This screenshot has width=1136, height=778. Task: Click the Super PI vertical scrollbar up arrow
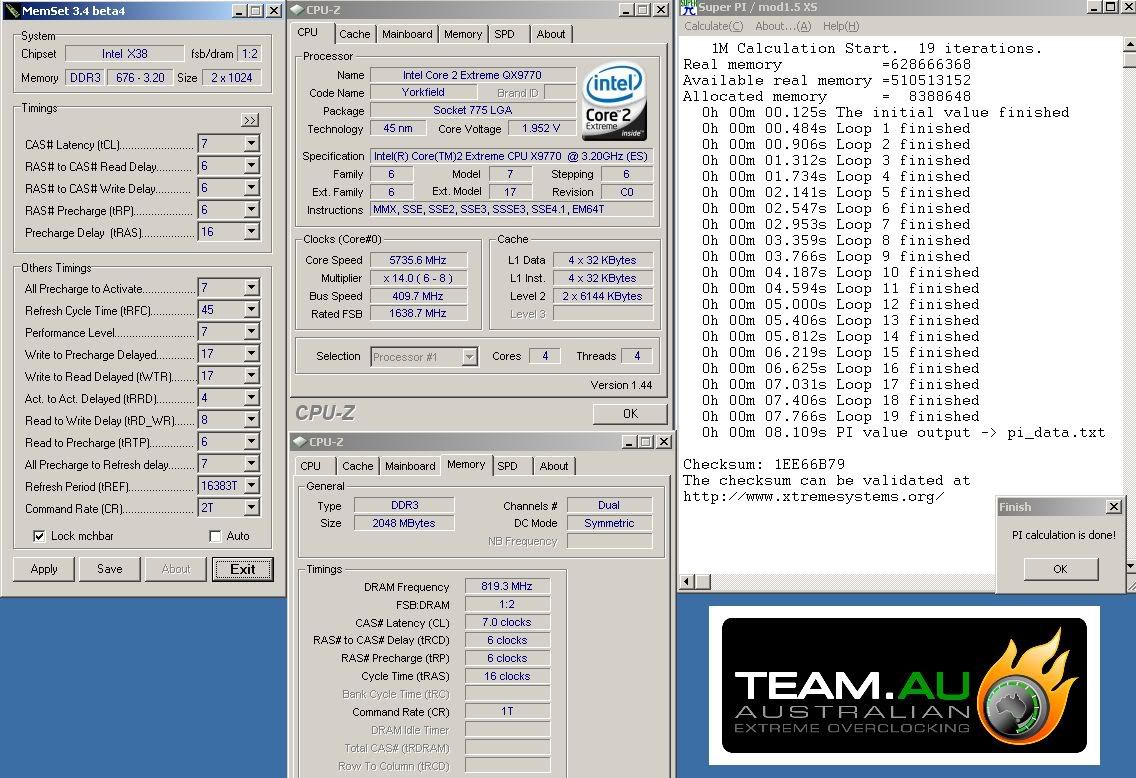tap(1129, 45)
